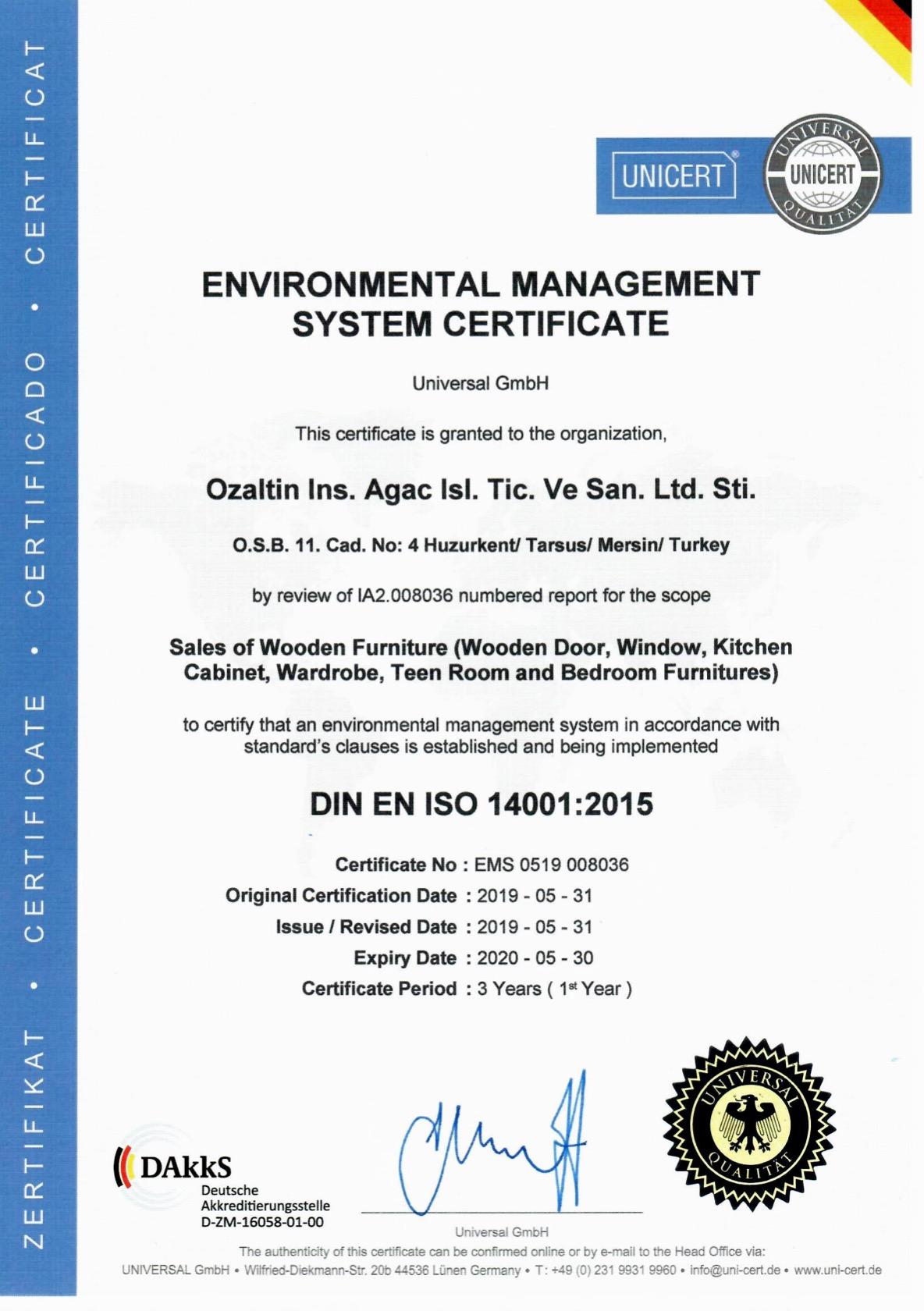Viewport: 924px width, 1311px height.
Task: Click the Certificate Period 3 Years value
Action: coord(554,989)
